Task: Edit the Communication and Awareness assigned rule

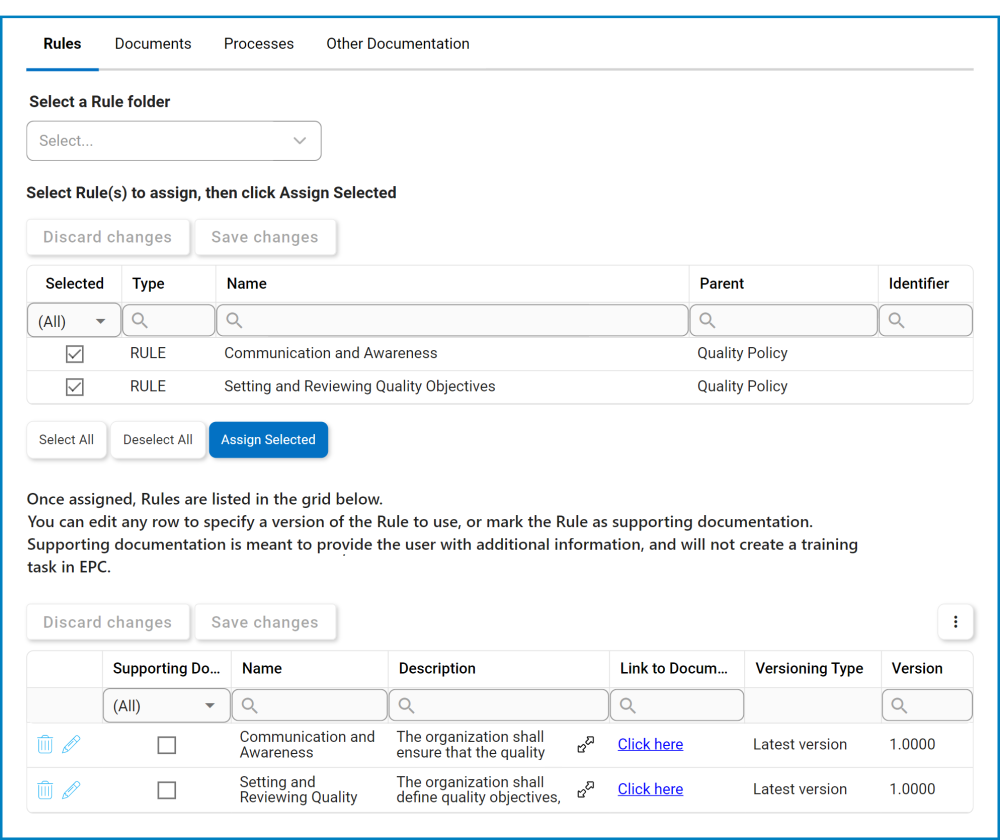Action: pos(71,744)
